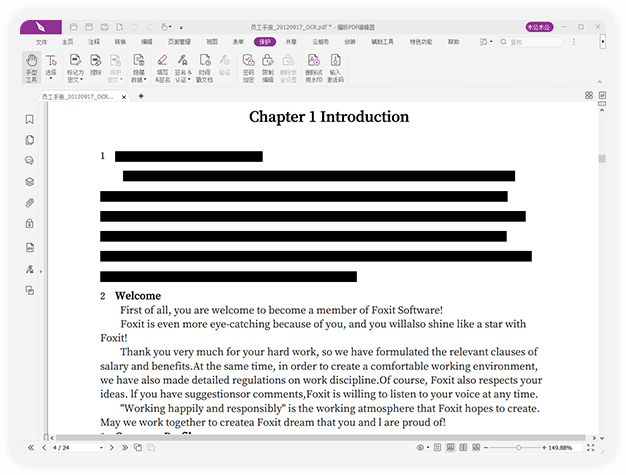The image size is (626, 475).
Task: Click the purple account button in title bar
Action: point(539,27)
